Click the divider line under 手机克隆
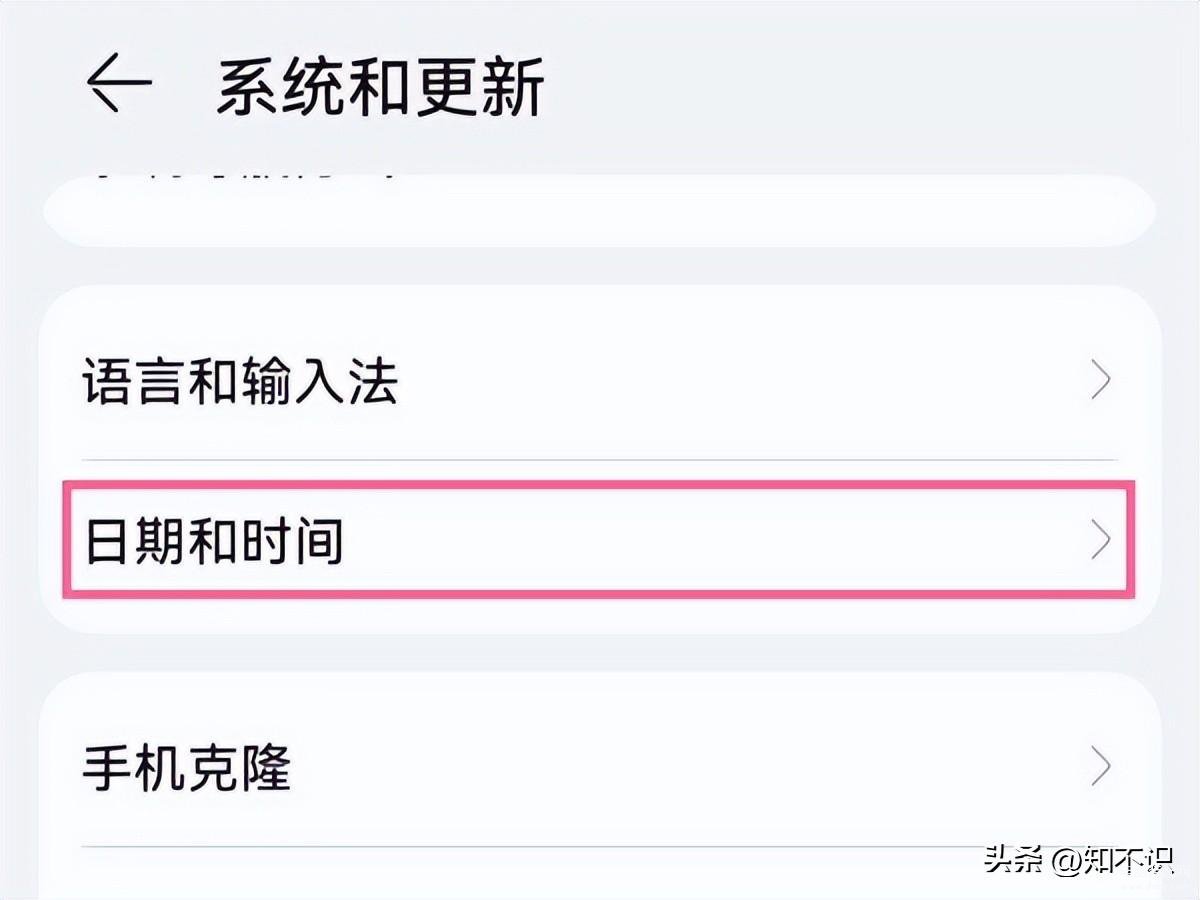 pyautogui.click(x=598, y=847)
